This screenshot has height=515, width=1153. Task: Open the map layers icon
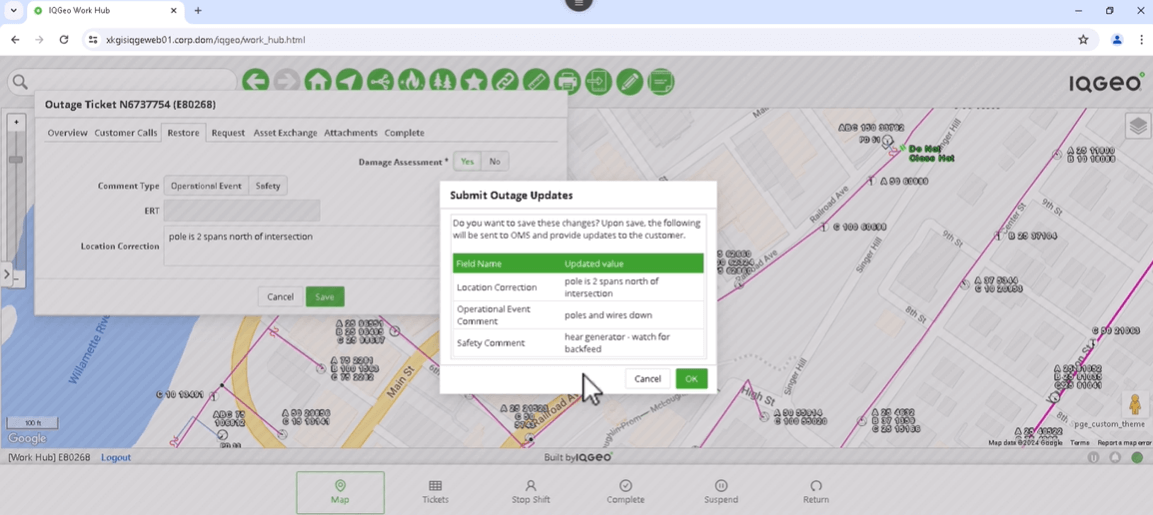pyautogui.click(x=1138, y=126)
